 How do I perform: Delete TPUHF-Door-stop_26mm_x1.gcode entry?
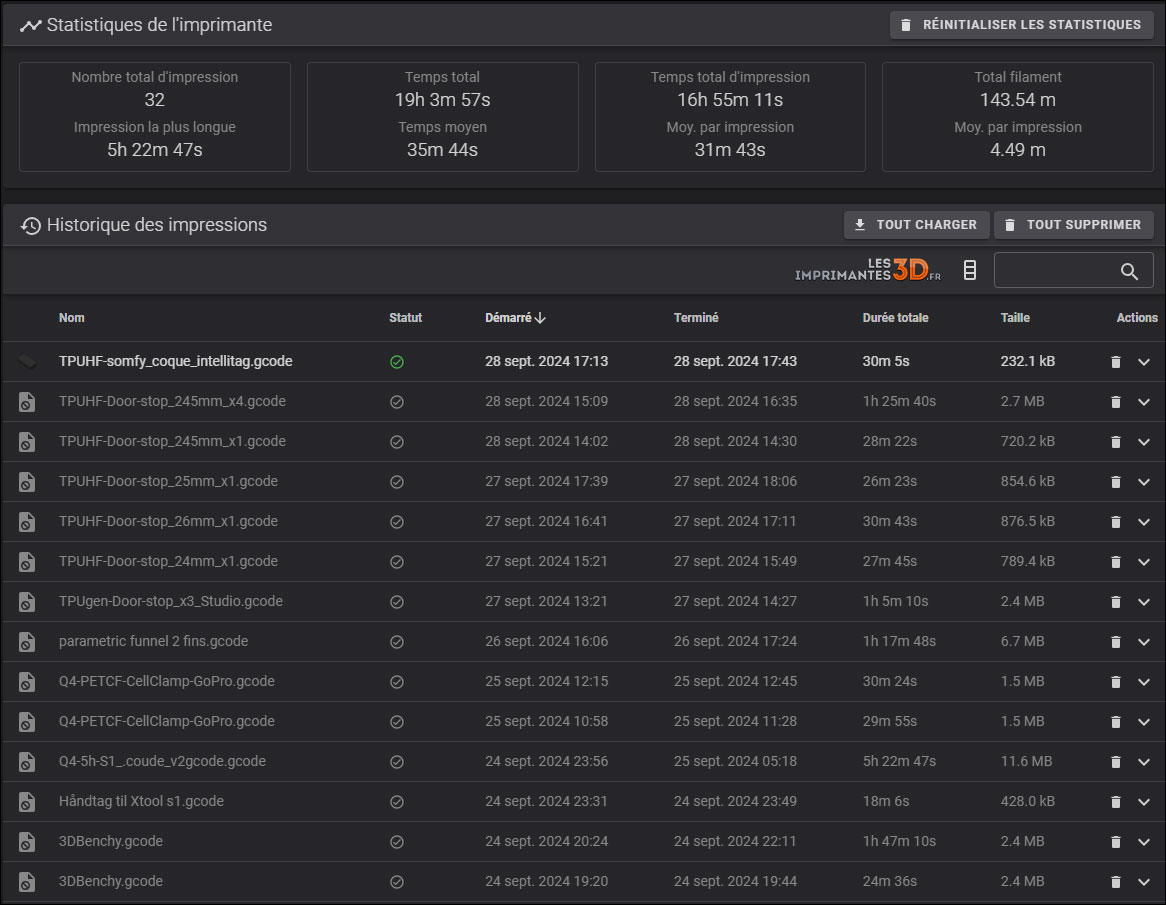pyautogui.click(x=1115, y=522)
